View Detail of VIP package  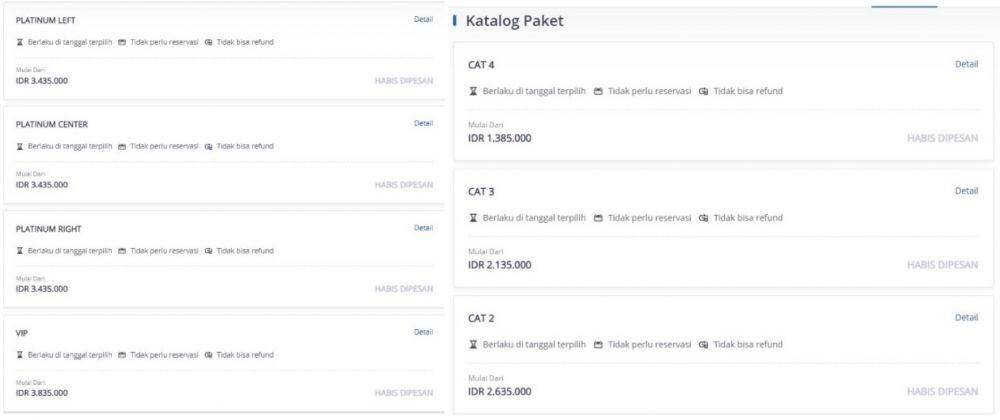tap(423, 332)
